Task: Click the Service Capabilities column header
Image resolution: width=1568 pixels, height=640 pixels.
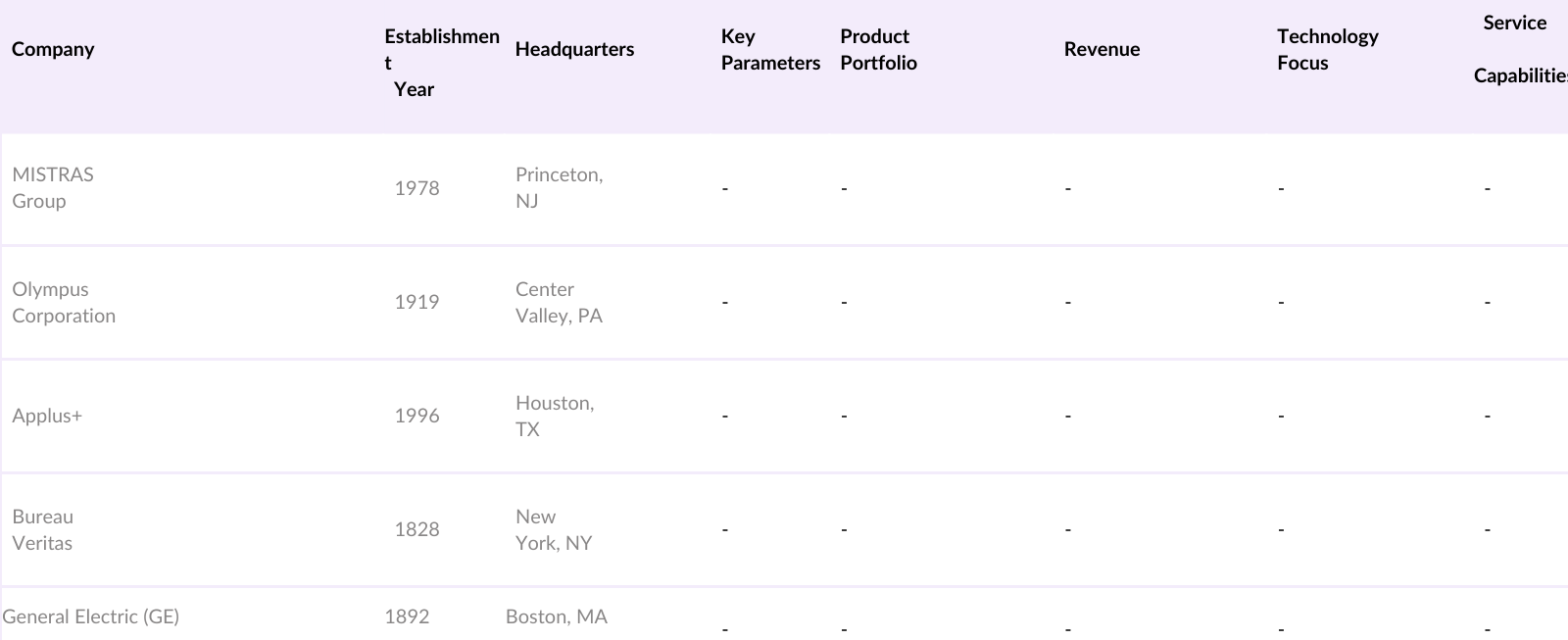Action: [1519, 49]
